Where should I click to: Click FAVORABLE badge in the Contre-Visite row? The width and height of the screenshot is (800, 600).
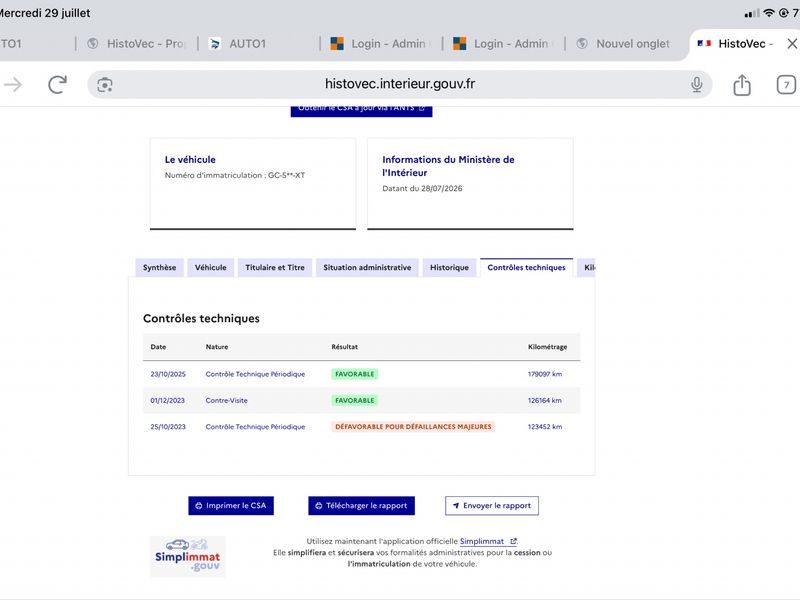[355, 401]
